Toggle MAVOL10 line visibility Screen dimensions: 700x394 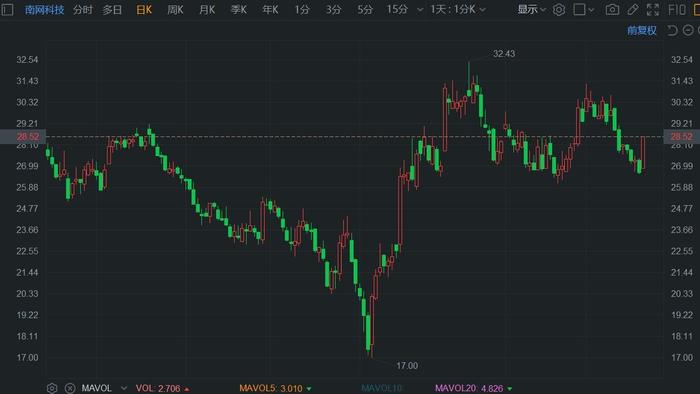(x=382, y=388)
